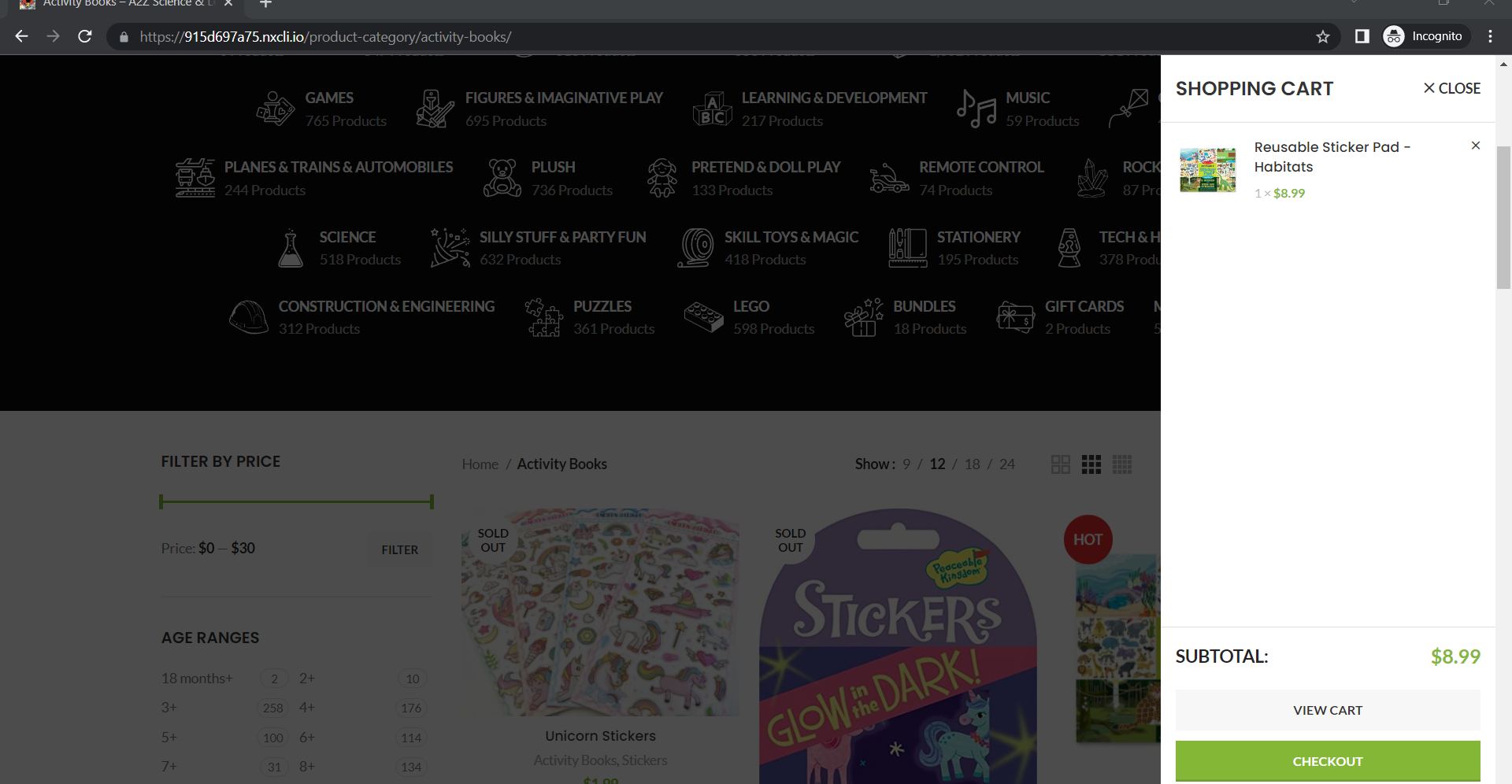The height and width of the screenshot is (784, 1512).
Task: Filter by age range 18 months+
Action: coord(197,679)
